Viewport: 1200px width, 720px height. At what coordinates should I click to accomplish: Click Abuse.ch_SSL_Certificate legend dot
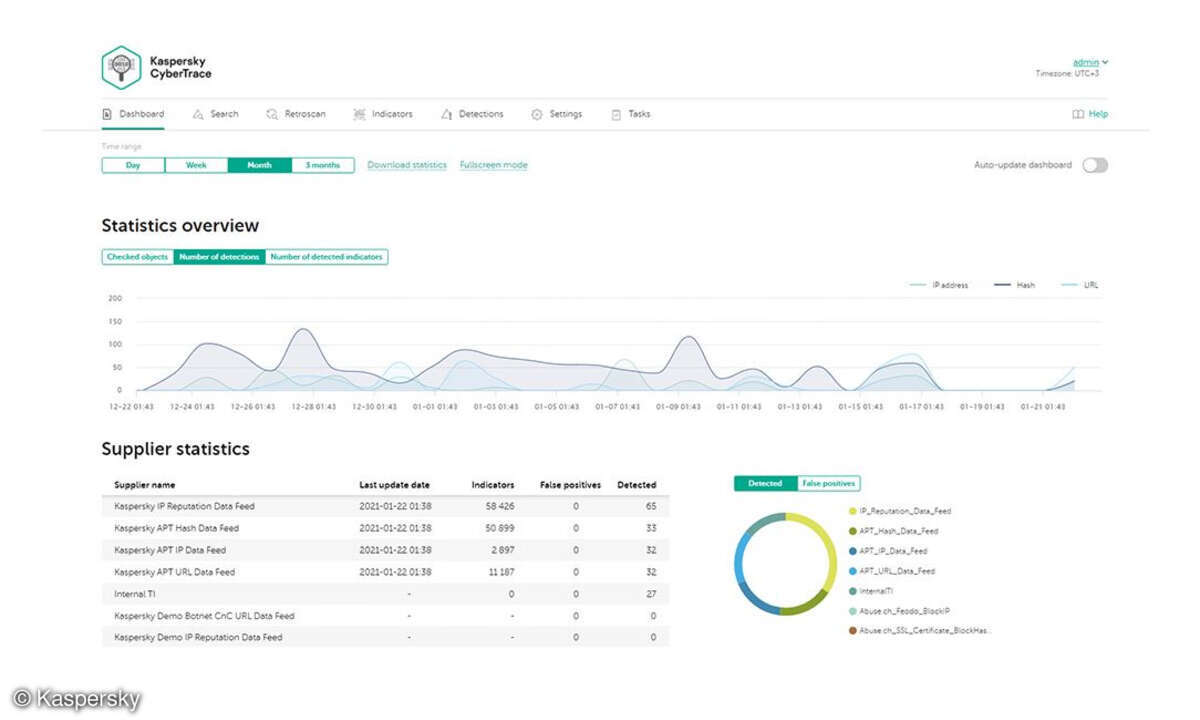point(853,631)
